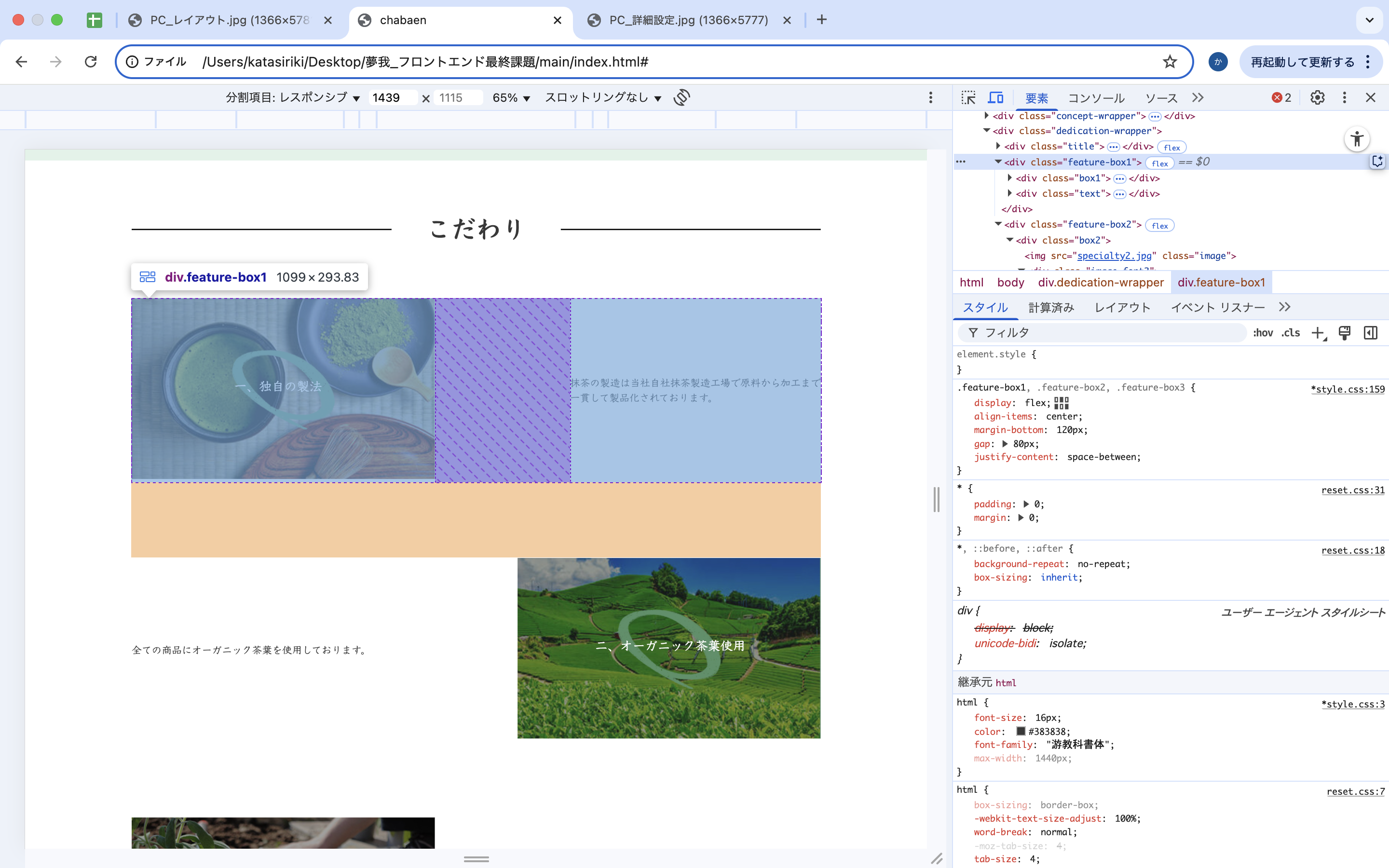Toggle device toolbar icon in DevTools
The height and width of the screenshot is (868, 1389).
pos(996,97)
